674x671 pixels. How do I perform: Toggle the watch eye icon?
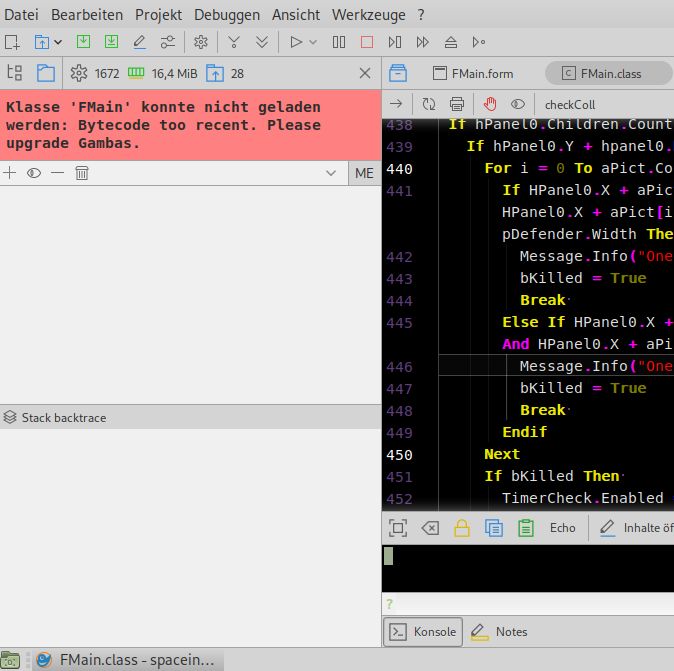coord(34,173)
